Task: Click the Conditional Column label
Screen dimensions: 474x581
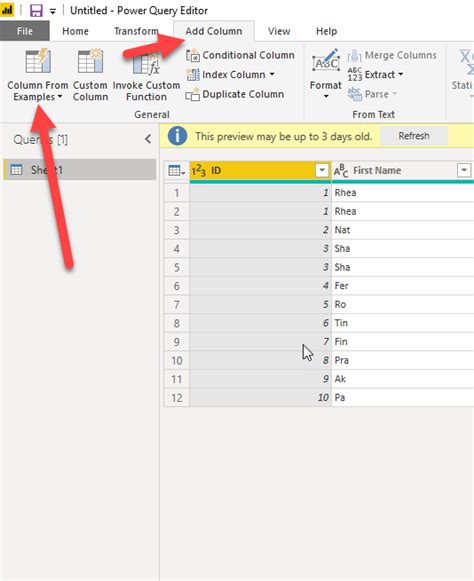Action: 248,55
